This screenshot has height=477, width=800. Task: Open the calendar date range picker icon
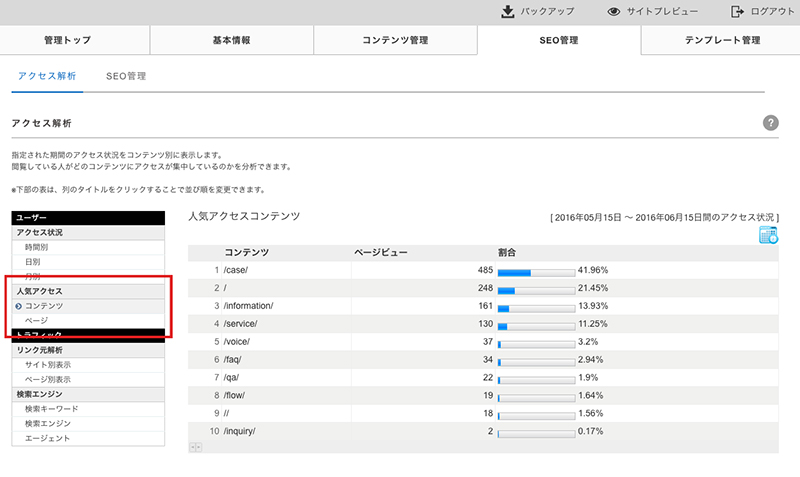[x=768, y=235]
